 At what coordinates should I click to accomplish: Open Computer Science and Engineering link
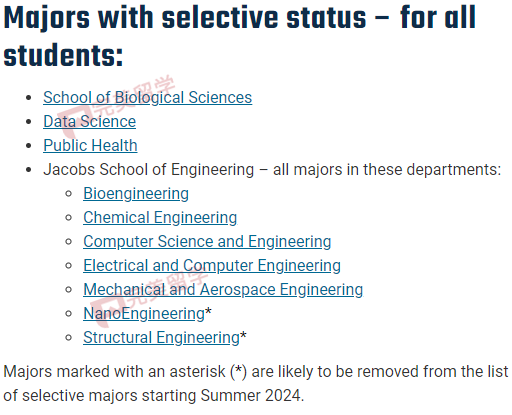coord(207,242)
